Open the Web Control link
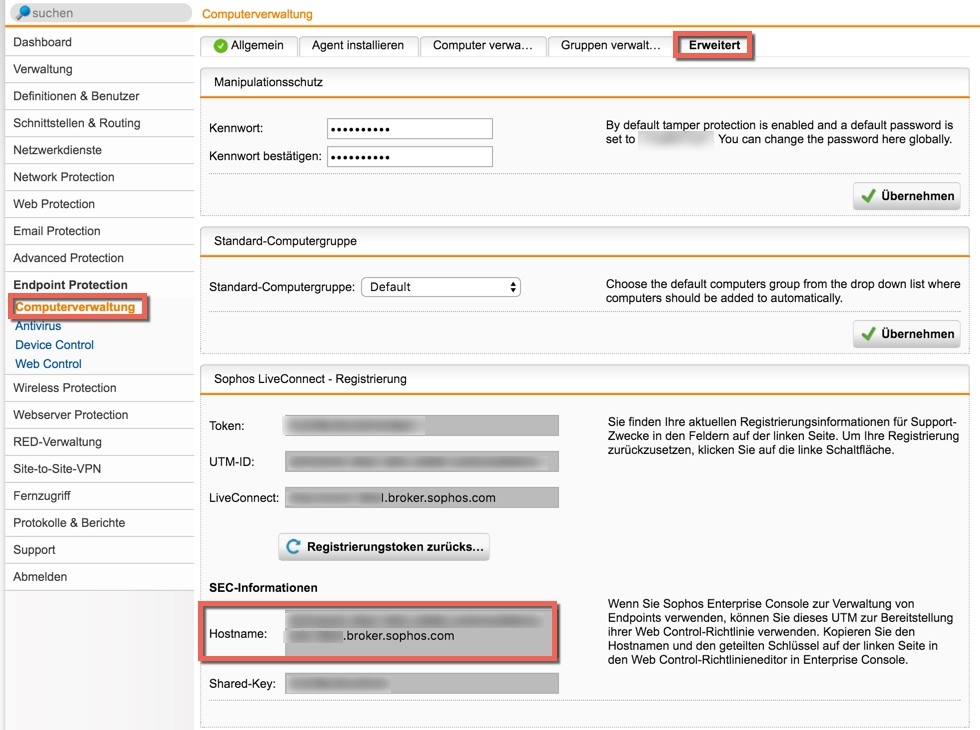 coord(48,364)
